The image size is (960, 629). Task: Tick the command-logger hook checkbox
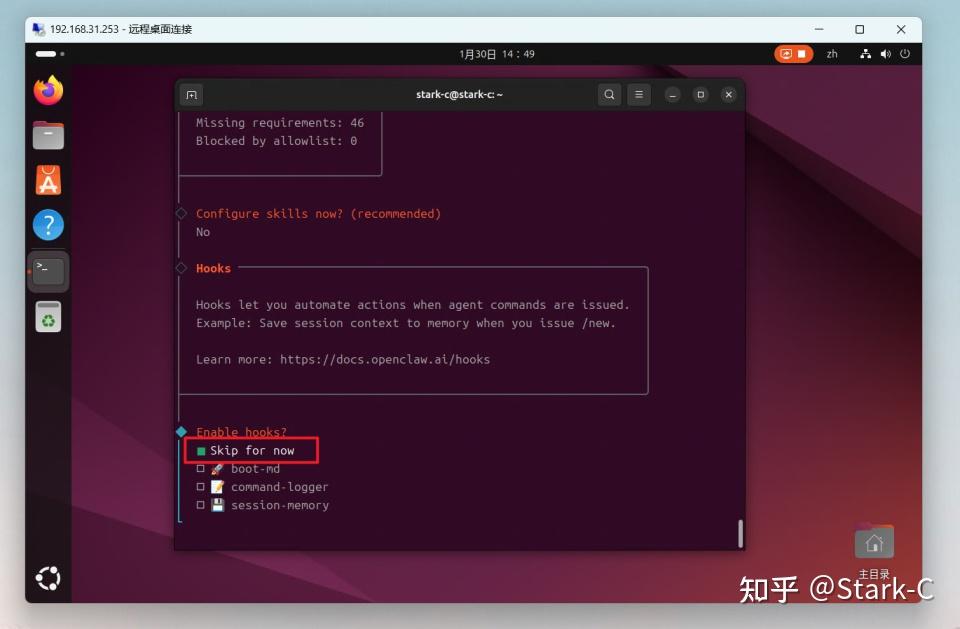(x=200, y=486)
